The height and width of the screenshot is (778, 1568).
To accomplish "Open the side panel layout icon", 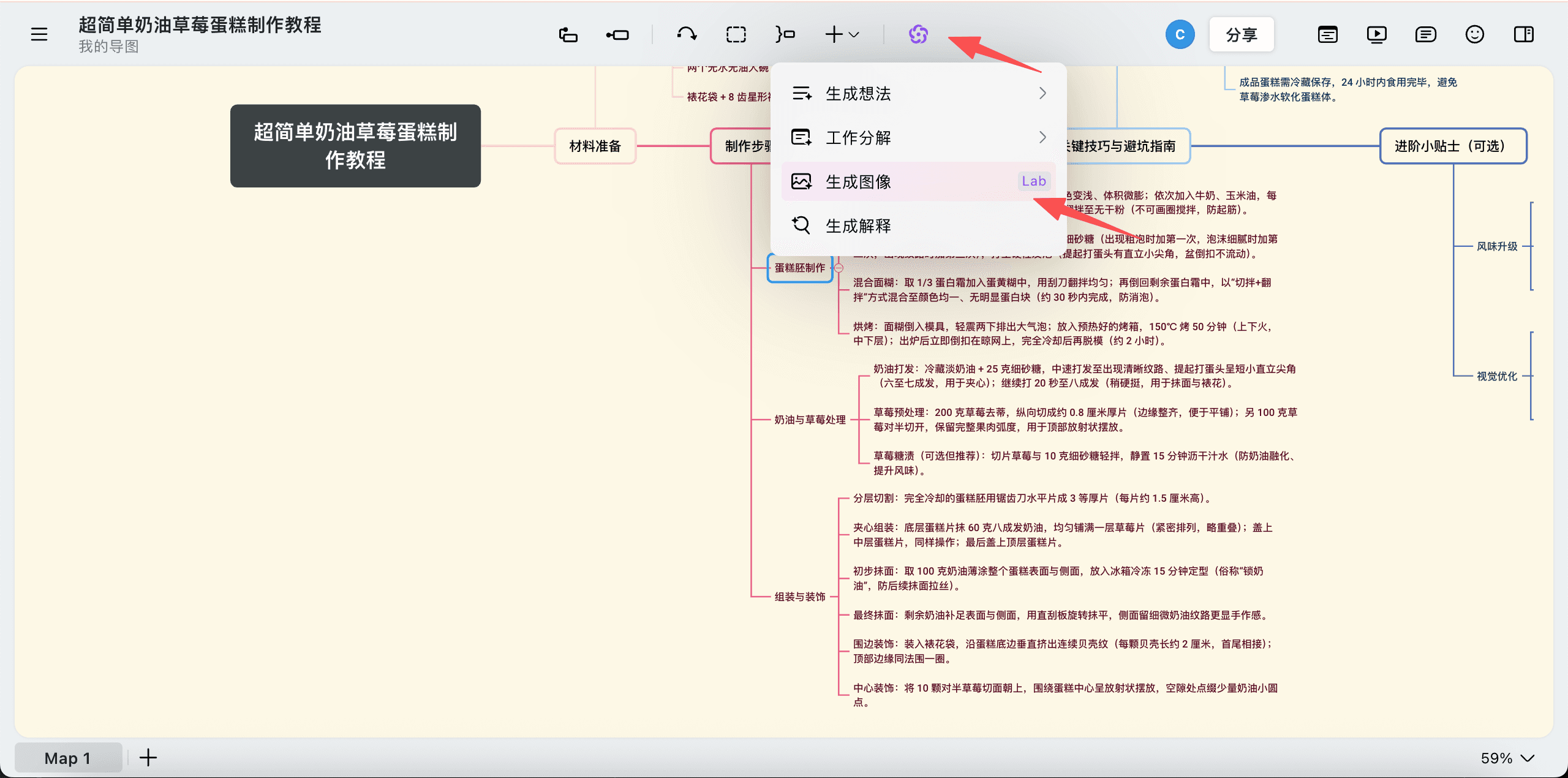I will pyautogui.click(x=1523, y=34).
